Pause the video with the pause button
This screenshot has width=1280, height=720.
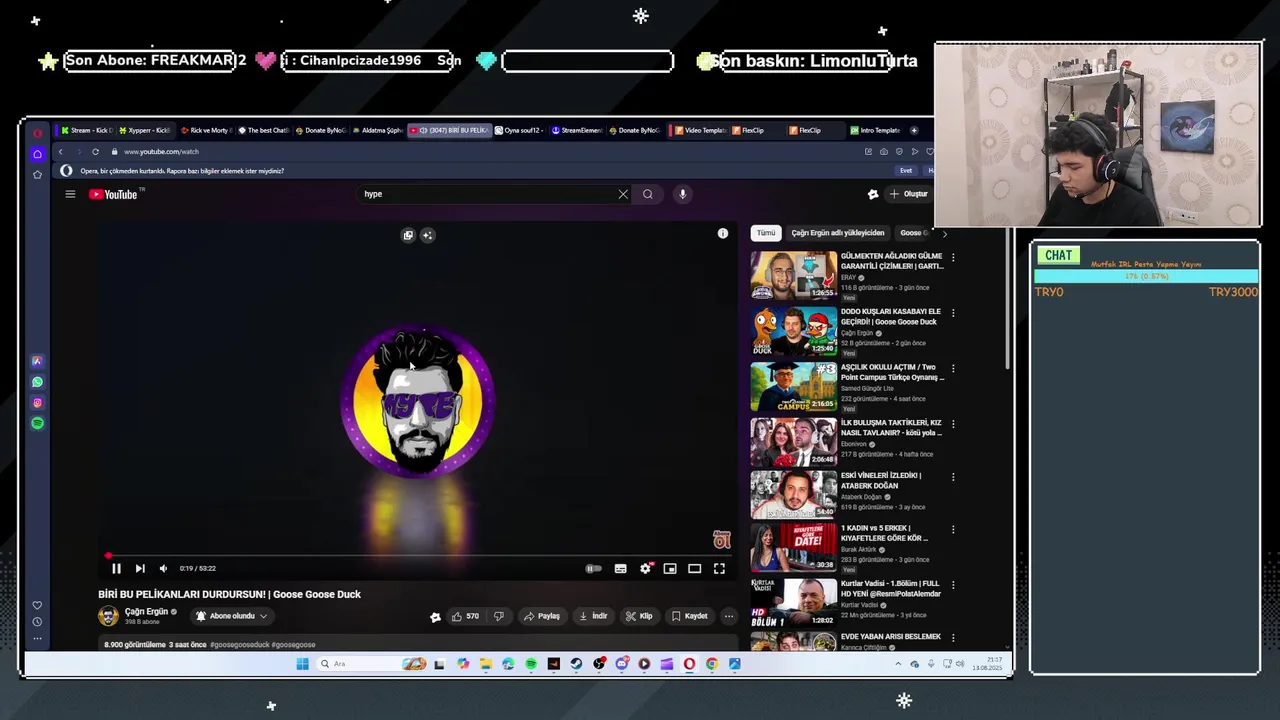(116, 568)
